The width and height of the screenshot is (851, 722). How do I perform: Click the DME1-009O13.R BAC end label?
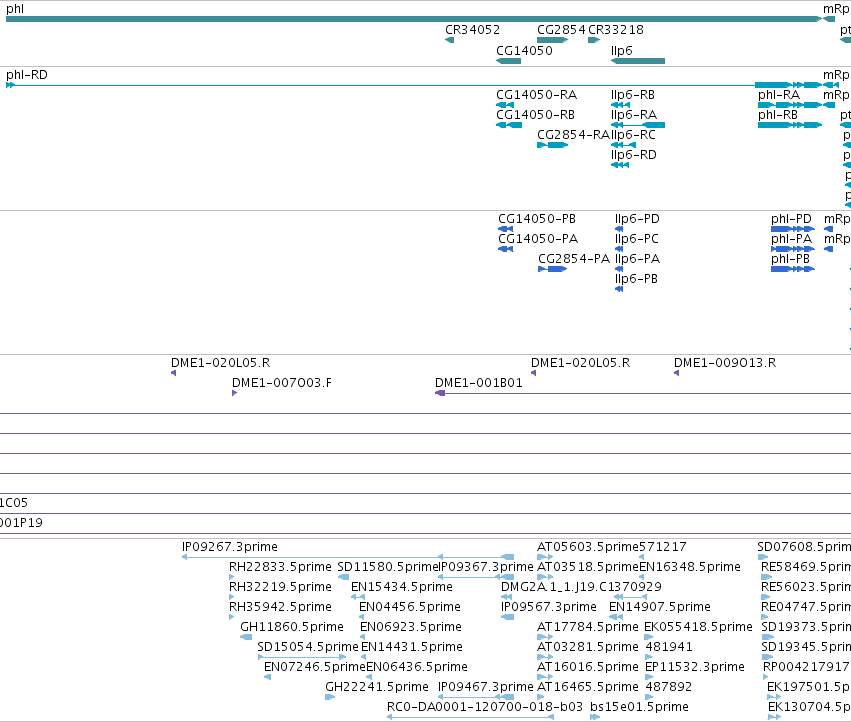(x=725, y=363)
